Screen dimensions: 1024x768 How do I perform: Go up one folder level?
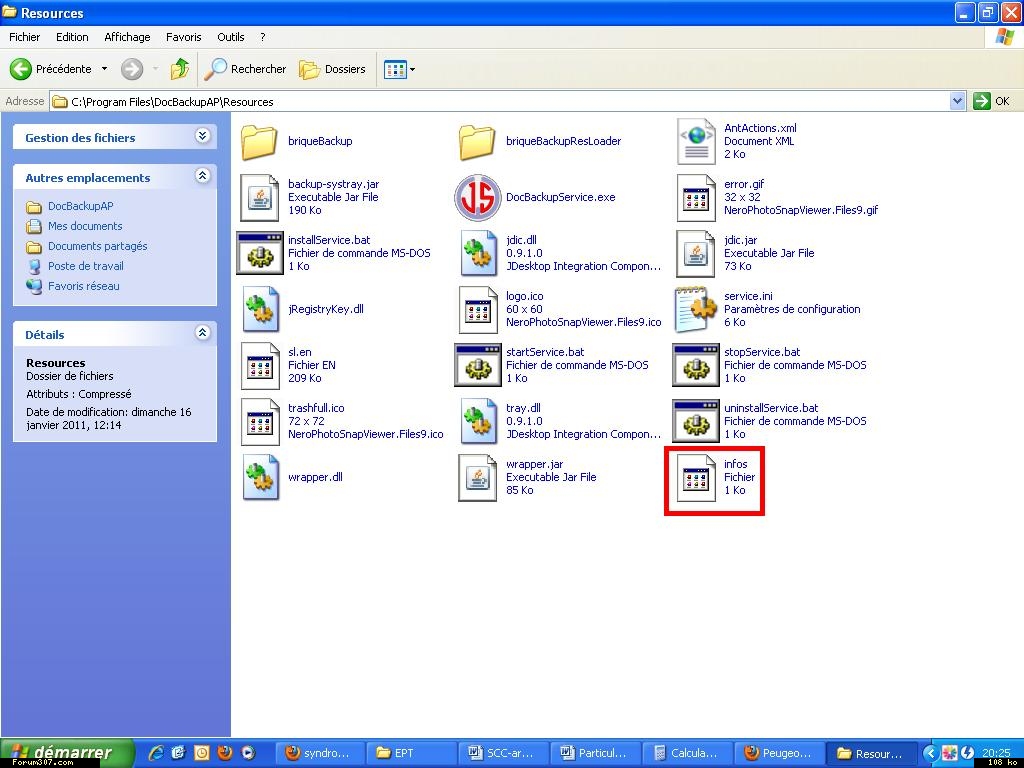pyautogui.click(x=179, y=69)
